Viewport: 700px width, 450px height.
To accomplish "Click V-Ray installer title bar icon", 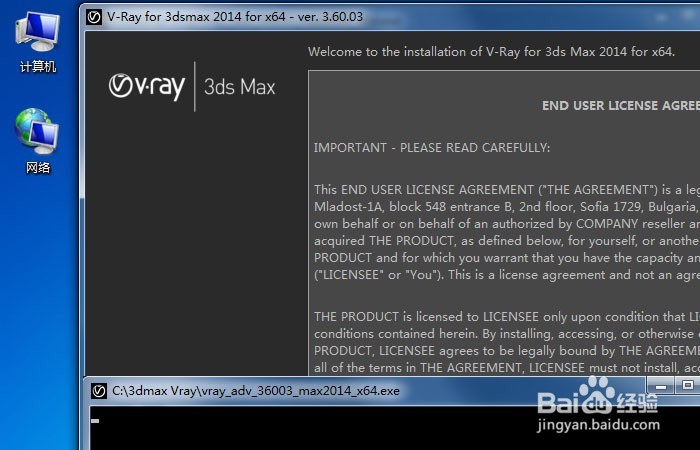I will [x=94, y=17].
